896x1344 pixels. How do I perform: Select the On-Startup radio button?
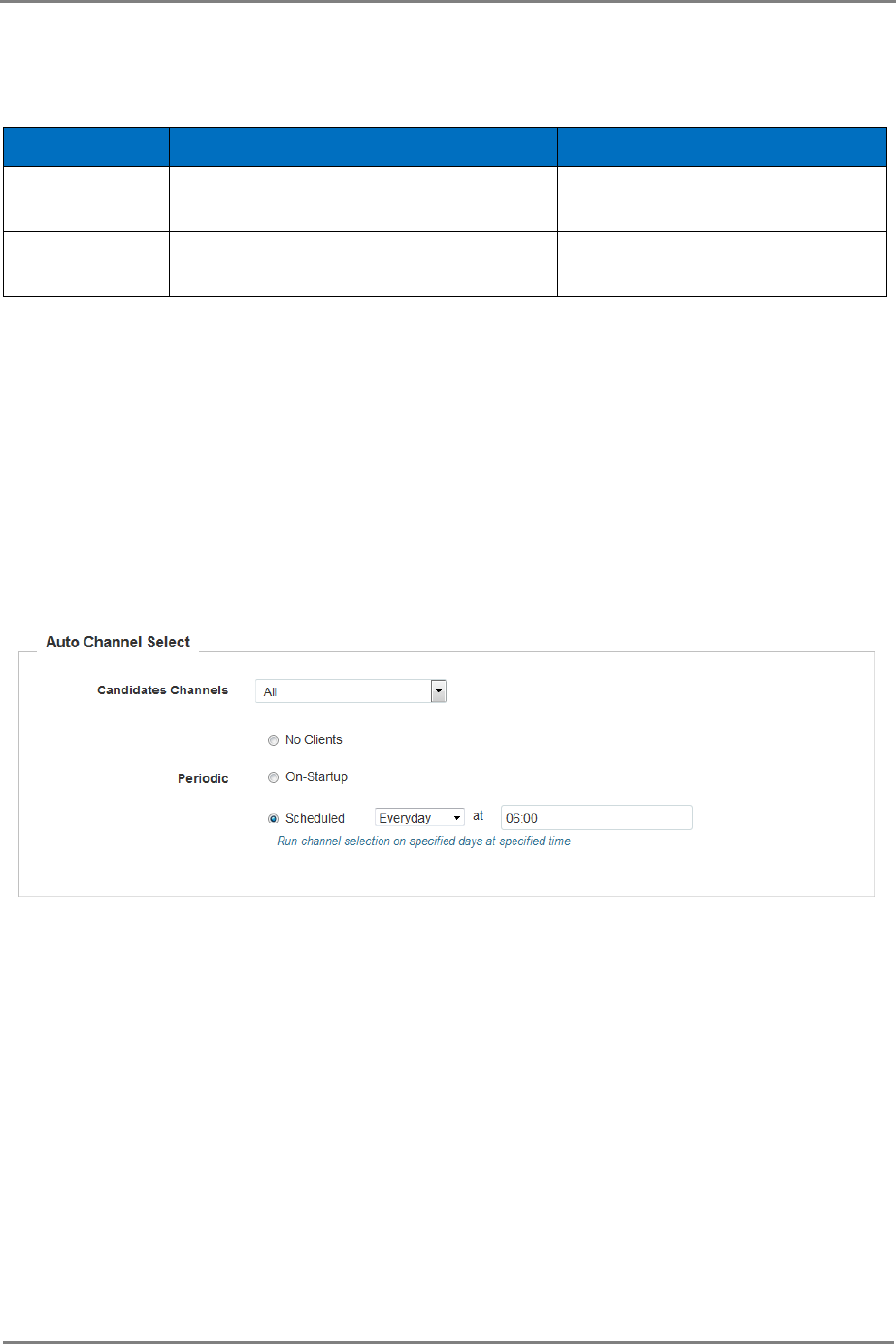pyautogui.click(x=273, y=777)
